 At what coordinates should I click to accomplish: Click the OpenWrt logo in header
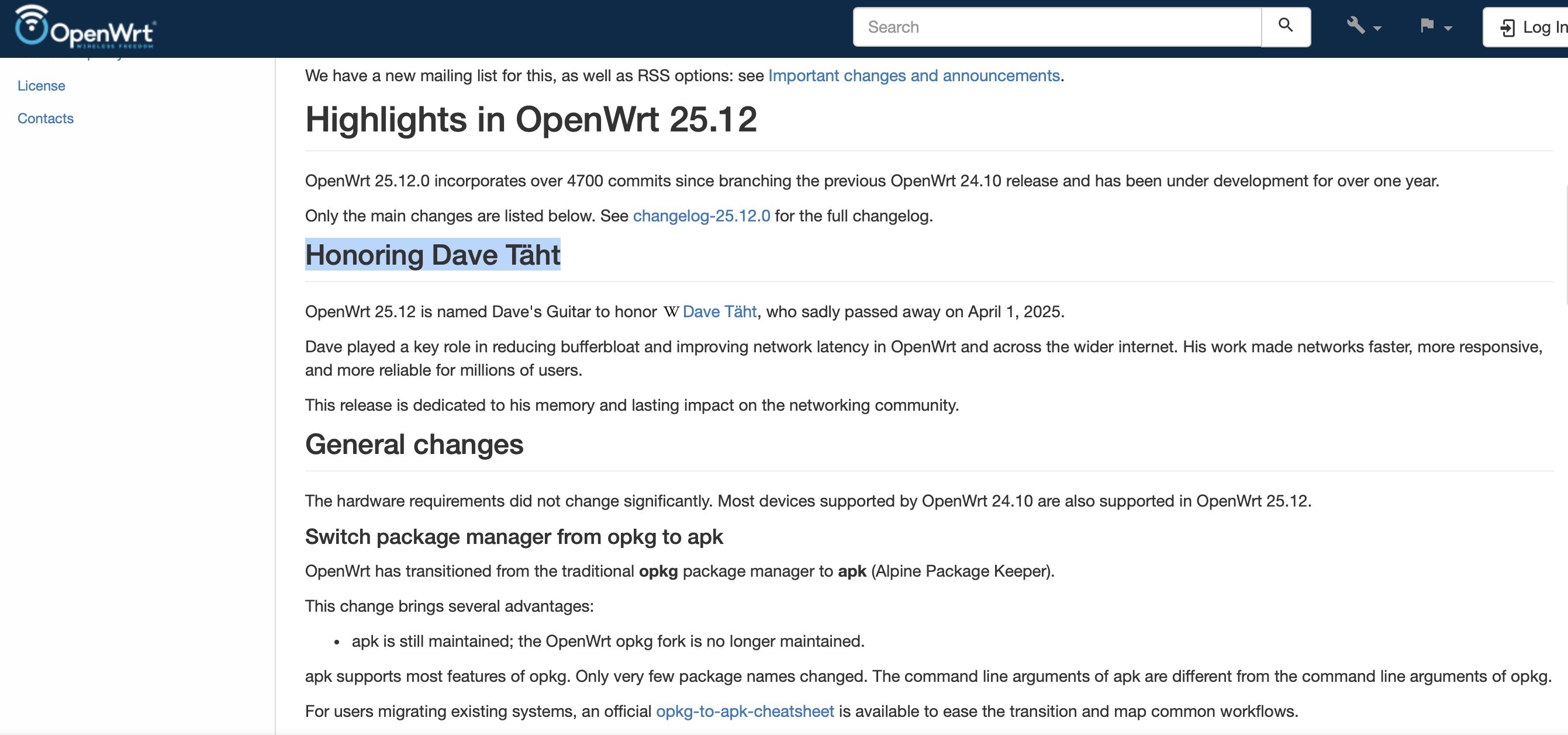point(85,27)
